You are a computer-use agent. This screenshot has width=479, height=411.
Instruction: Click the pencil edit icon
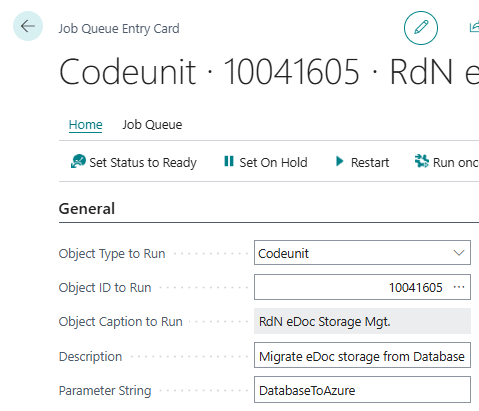[421, 28]
